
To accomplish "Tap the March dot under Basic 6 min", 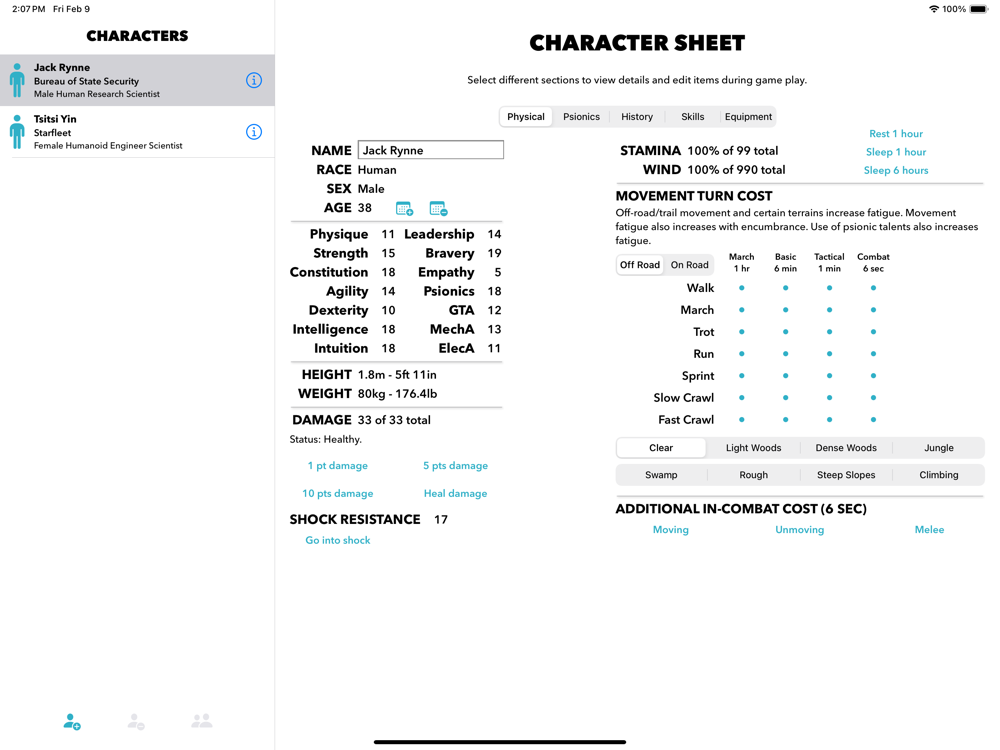I will [x=785, y=310].
